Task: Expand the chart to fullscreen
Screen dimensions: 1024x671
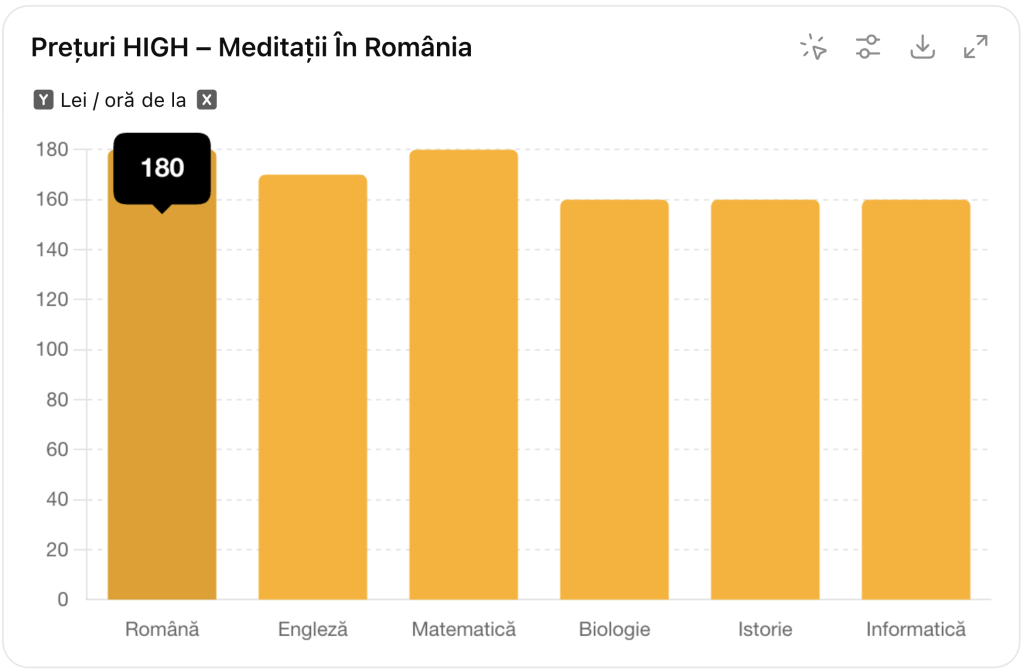Action: pos(976,47)
